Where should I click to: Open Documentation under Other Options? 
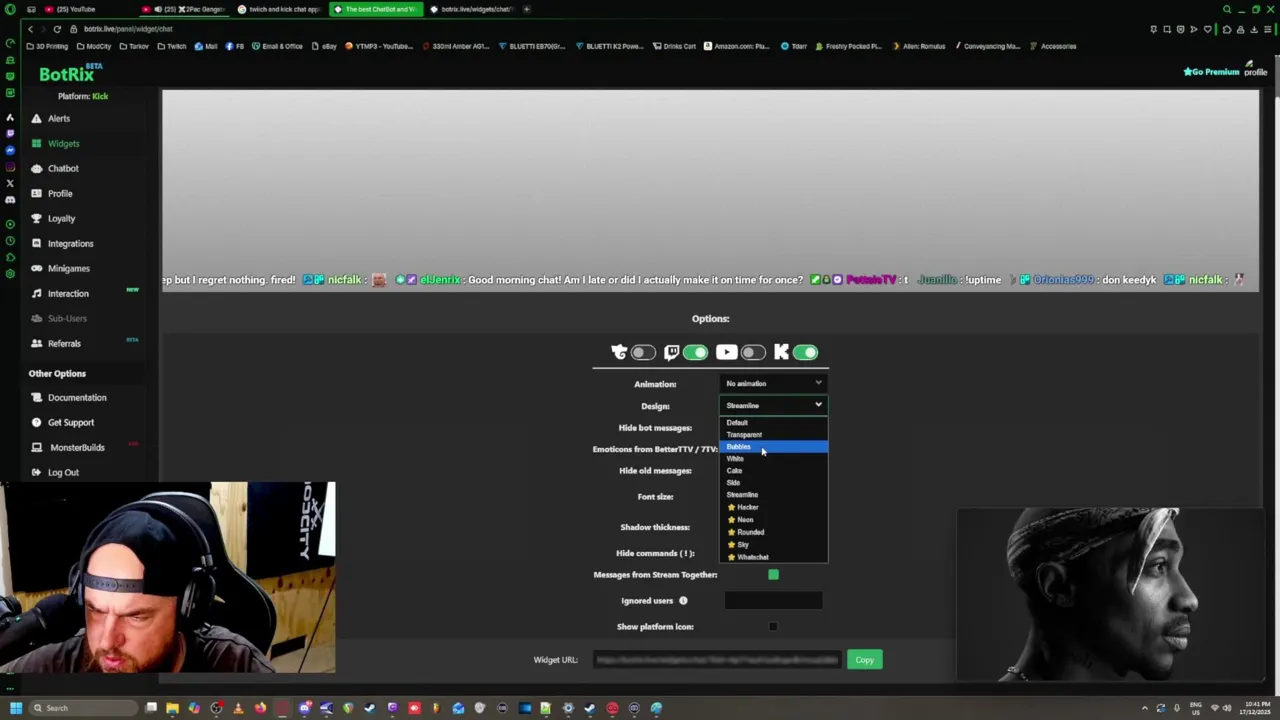pos(77,397)
